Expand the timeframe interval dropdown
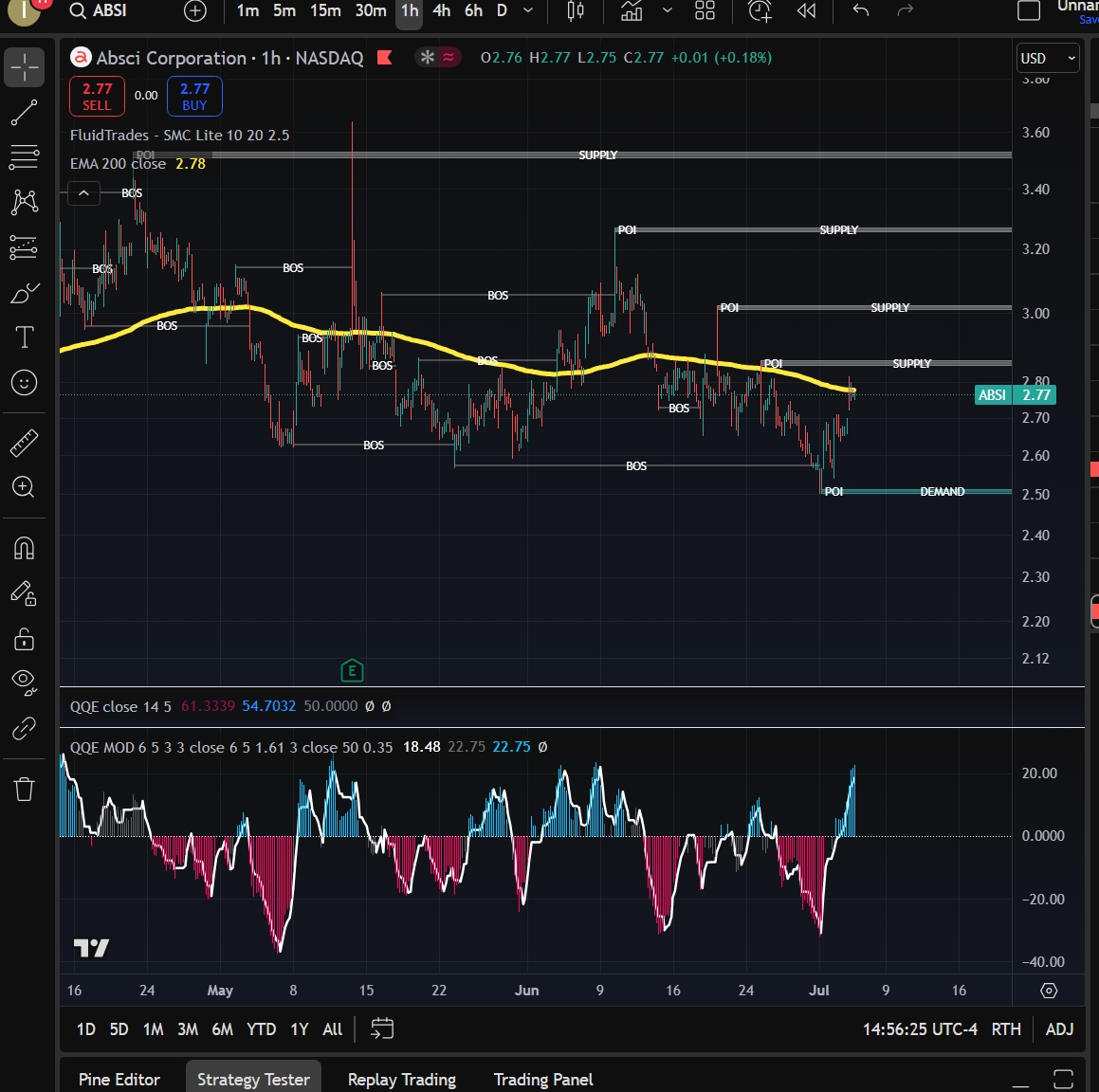 [x=528, y=10]
